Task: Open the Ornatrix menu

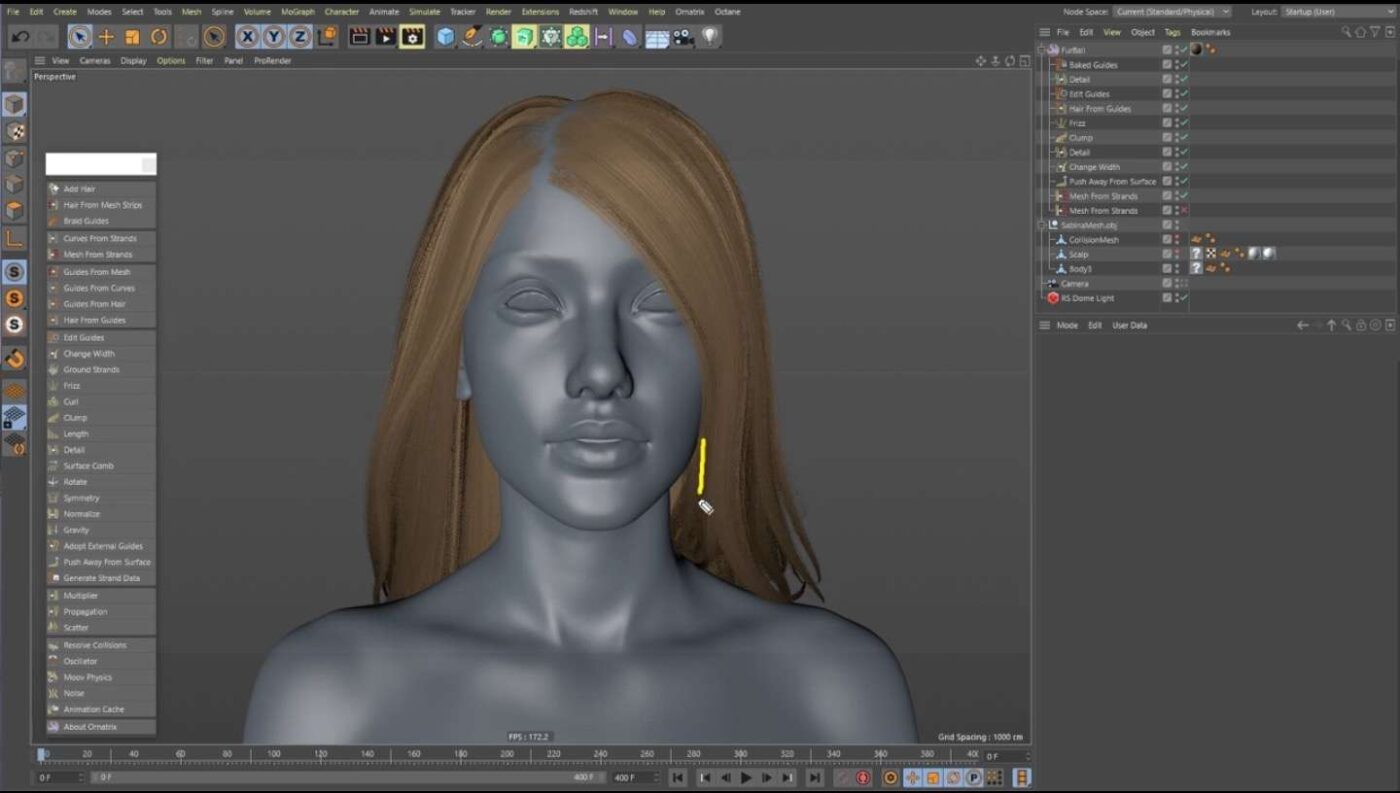Action: point(690,12)
